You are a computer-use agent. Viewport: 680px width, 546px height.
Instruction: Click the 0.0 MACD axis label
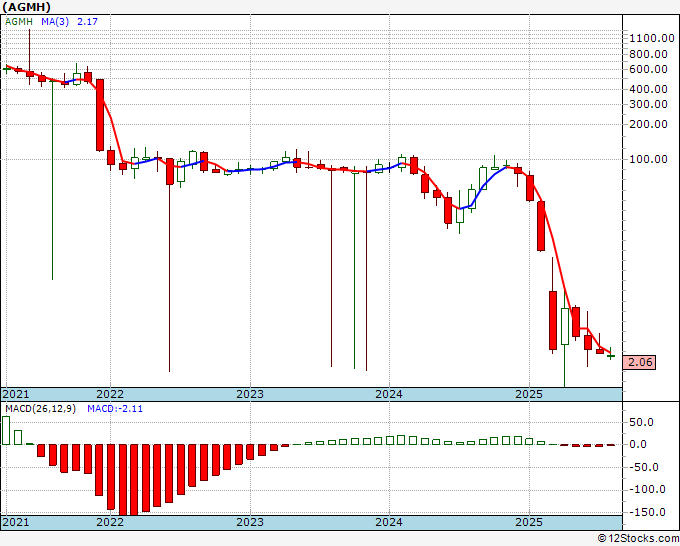pyautogui.click(x=638, y=444)
